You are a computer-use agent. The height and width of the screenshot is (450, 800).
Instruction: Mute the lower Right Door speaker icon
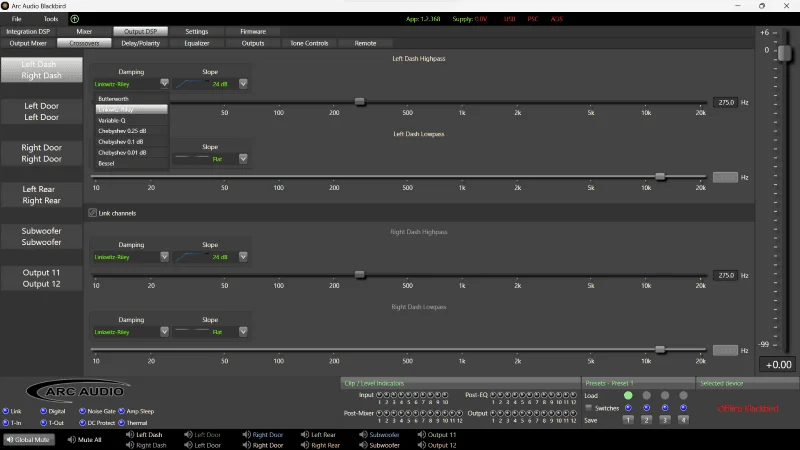pyautogui.click(x=246, y=445)
